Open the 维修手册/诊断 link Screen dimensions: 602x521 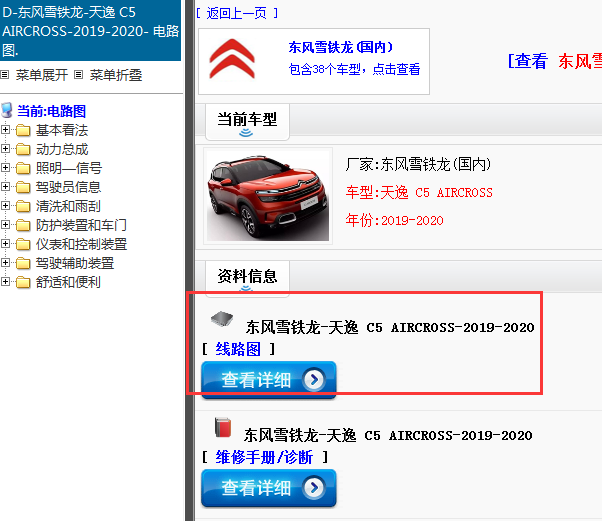264,457
